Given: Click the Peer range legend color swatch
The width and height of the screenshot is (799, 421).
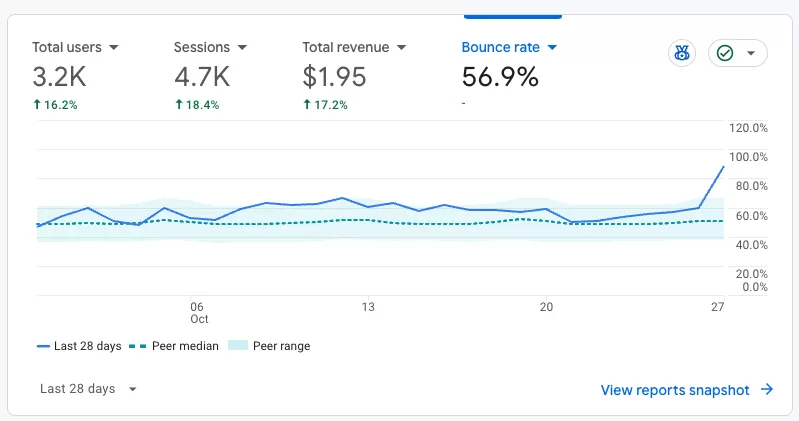Looking at the screenshot, I should [237, 346].
